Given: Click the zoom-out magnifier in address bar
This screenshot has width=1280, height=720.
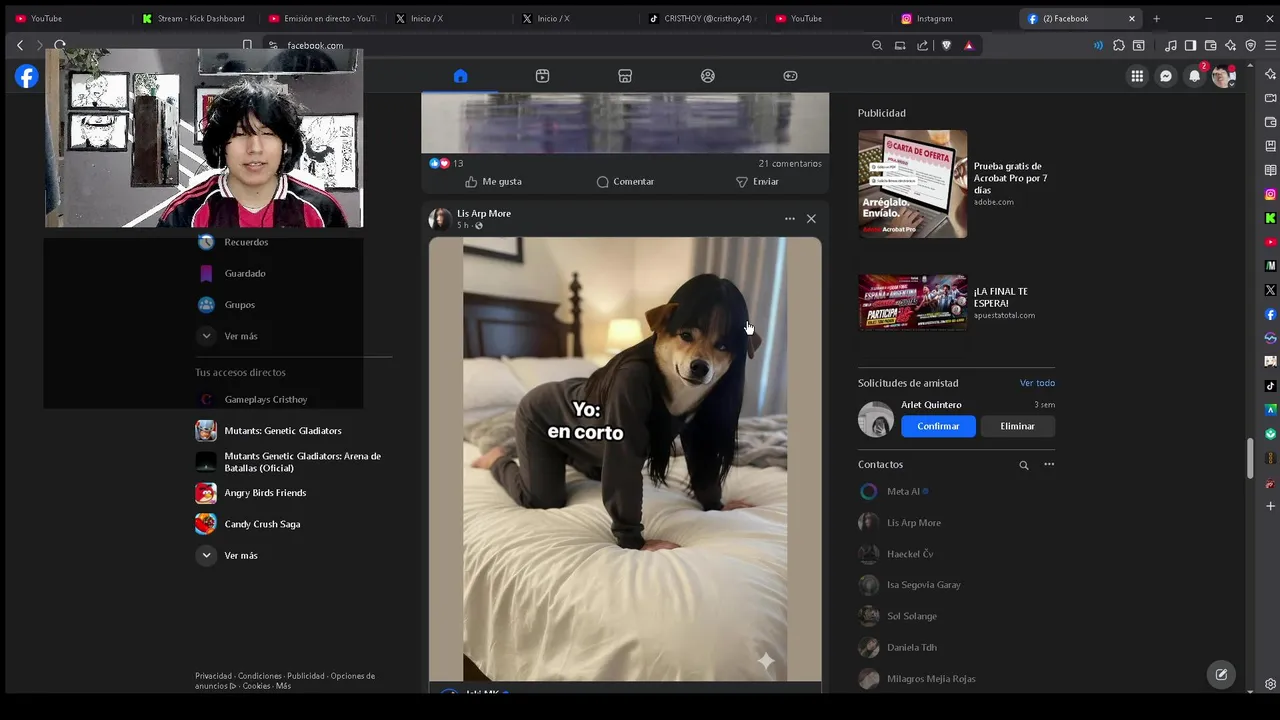Looking at the screenshot, I should point(877,45).
